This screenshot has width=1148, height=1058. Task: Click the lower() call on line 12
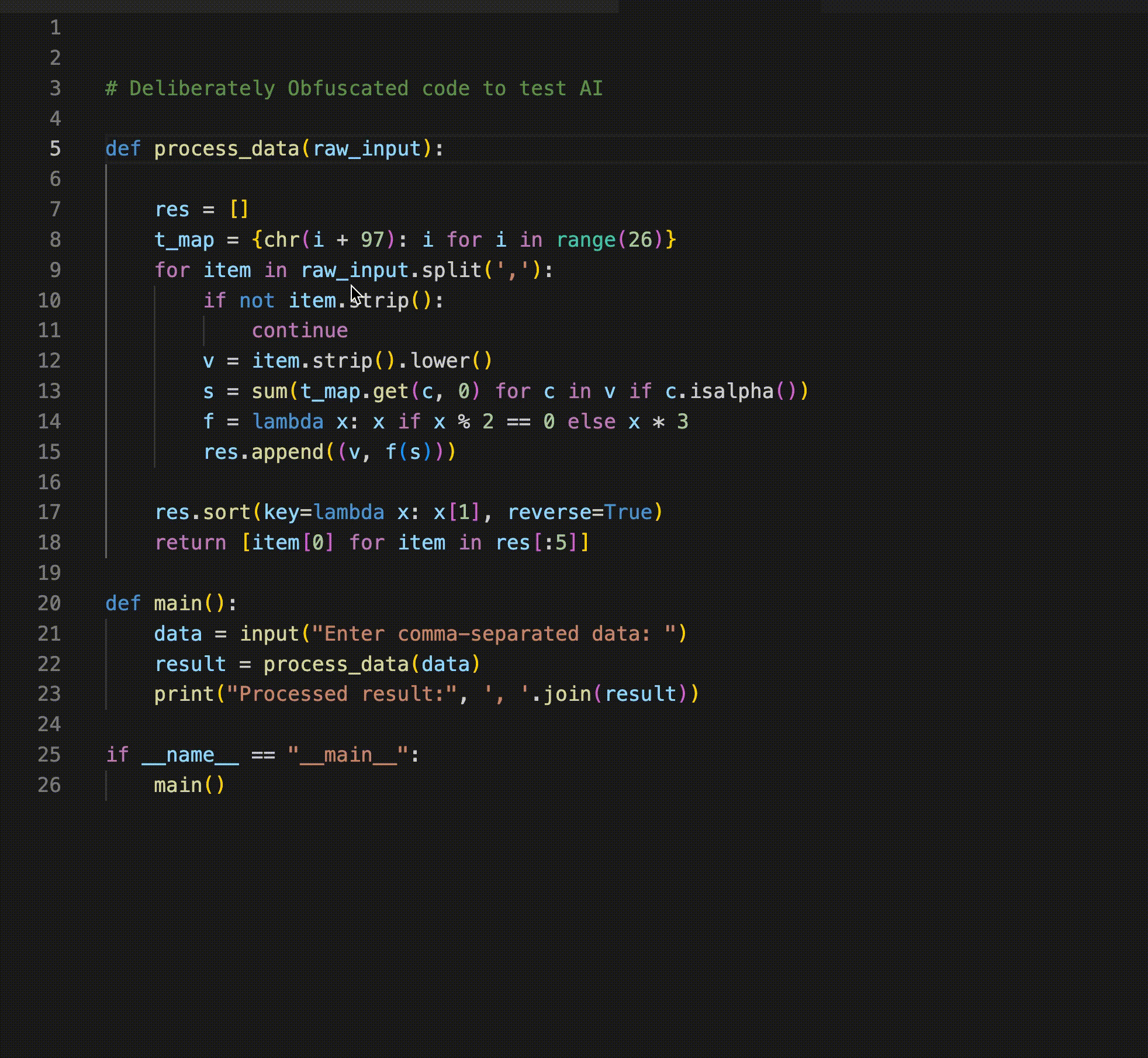[x=451, y=361]
